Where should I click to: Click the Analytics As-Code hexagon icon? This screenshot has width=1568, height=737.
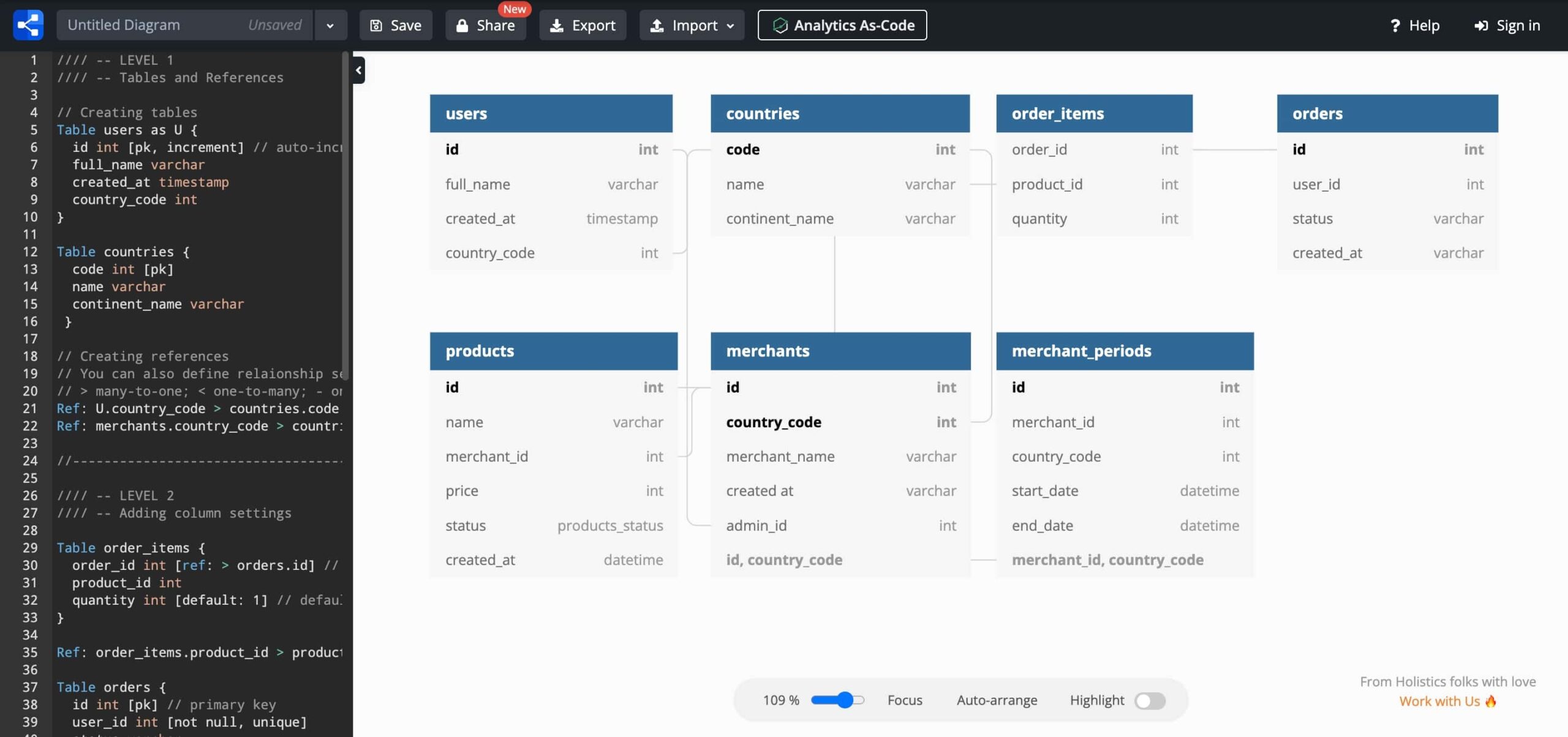pos(780,26)
